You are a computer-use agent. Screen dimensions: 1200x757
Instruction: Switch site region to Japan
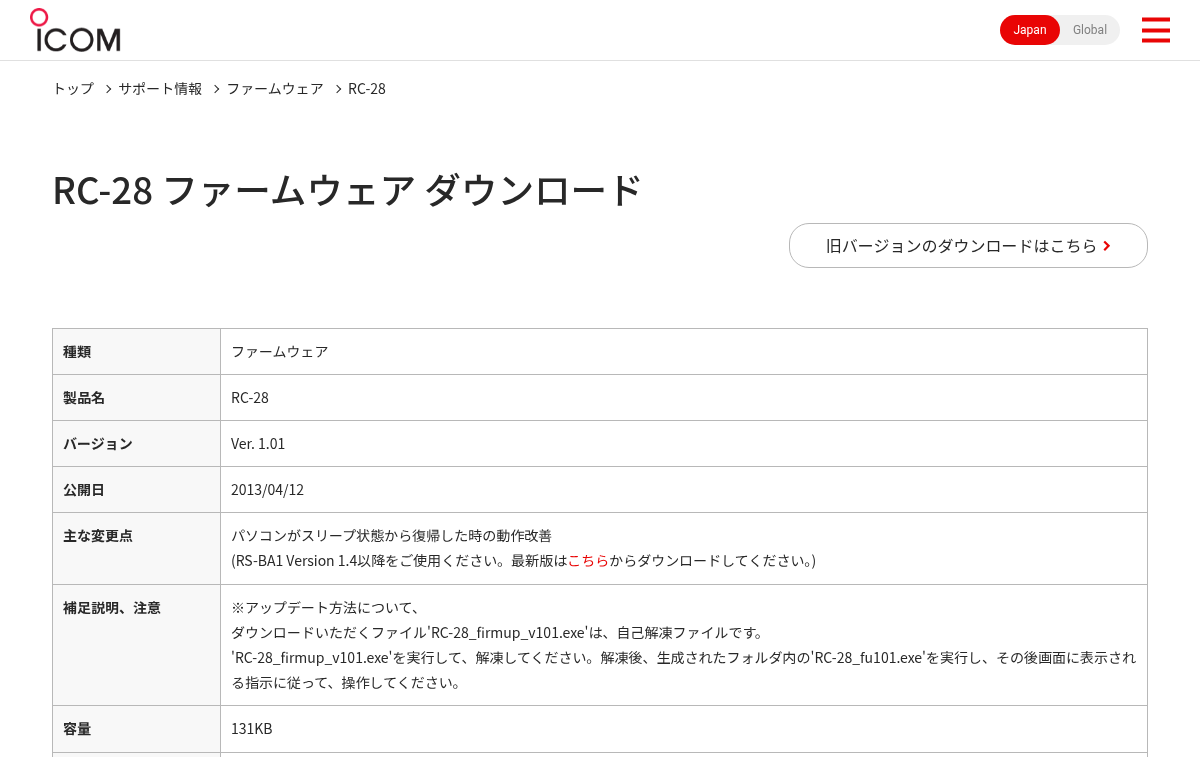1030,30
